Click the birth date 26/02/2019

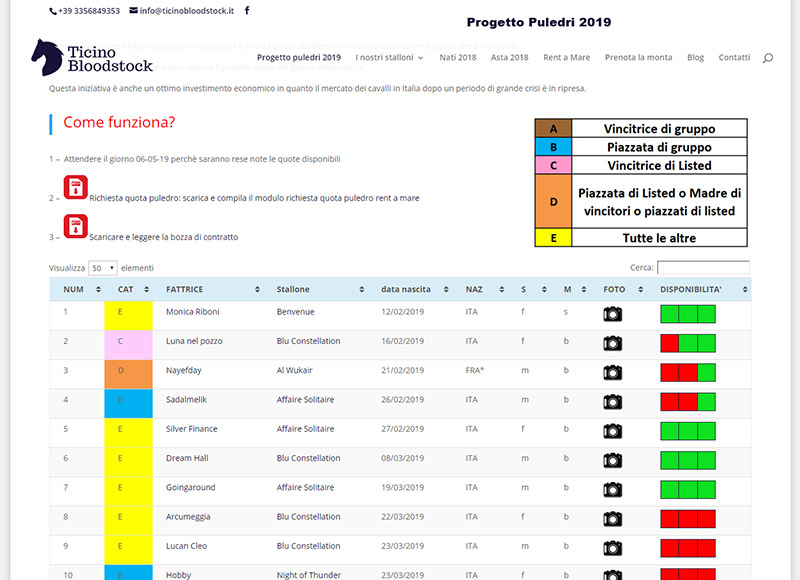click(x=403, y=399)
